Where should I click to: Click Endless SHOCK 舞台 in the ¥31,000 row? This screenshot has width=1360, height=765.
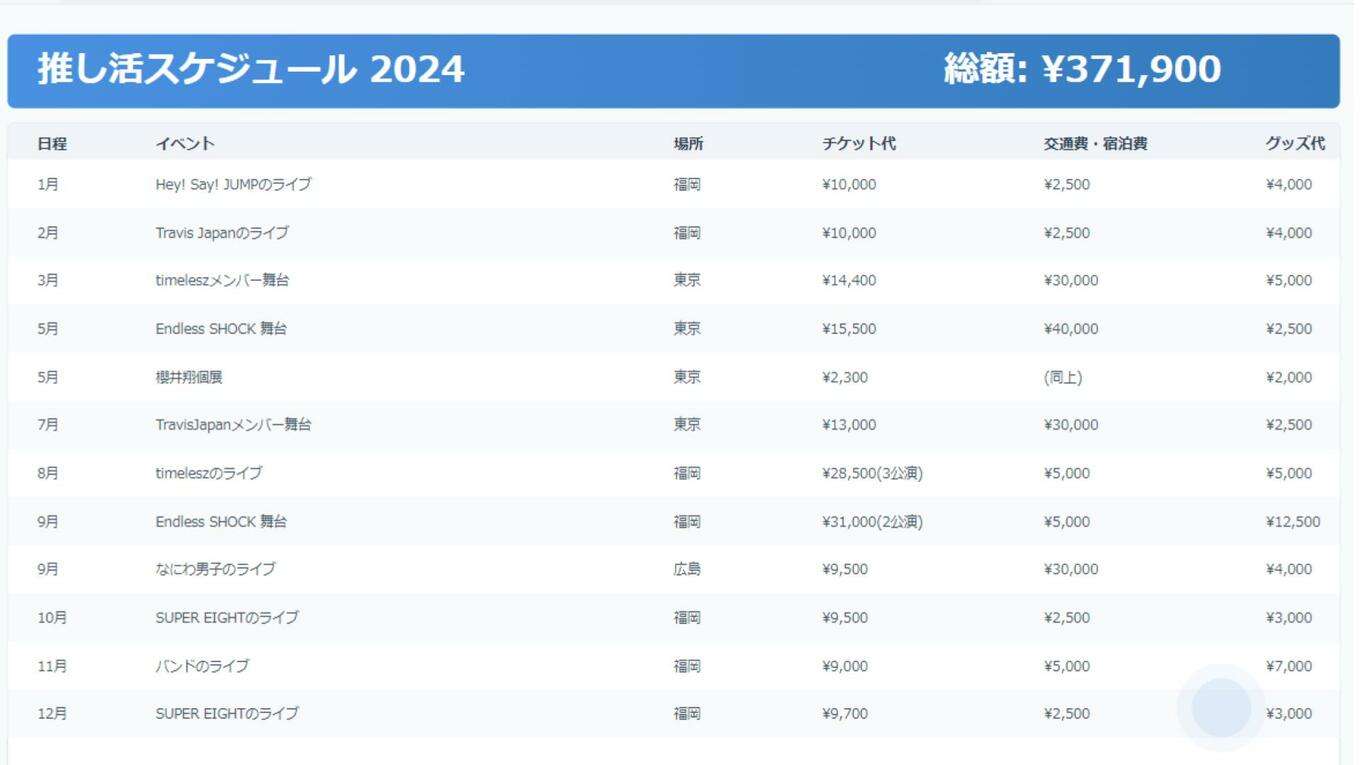click(221, 522)
